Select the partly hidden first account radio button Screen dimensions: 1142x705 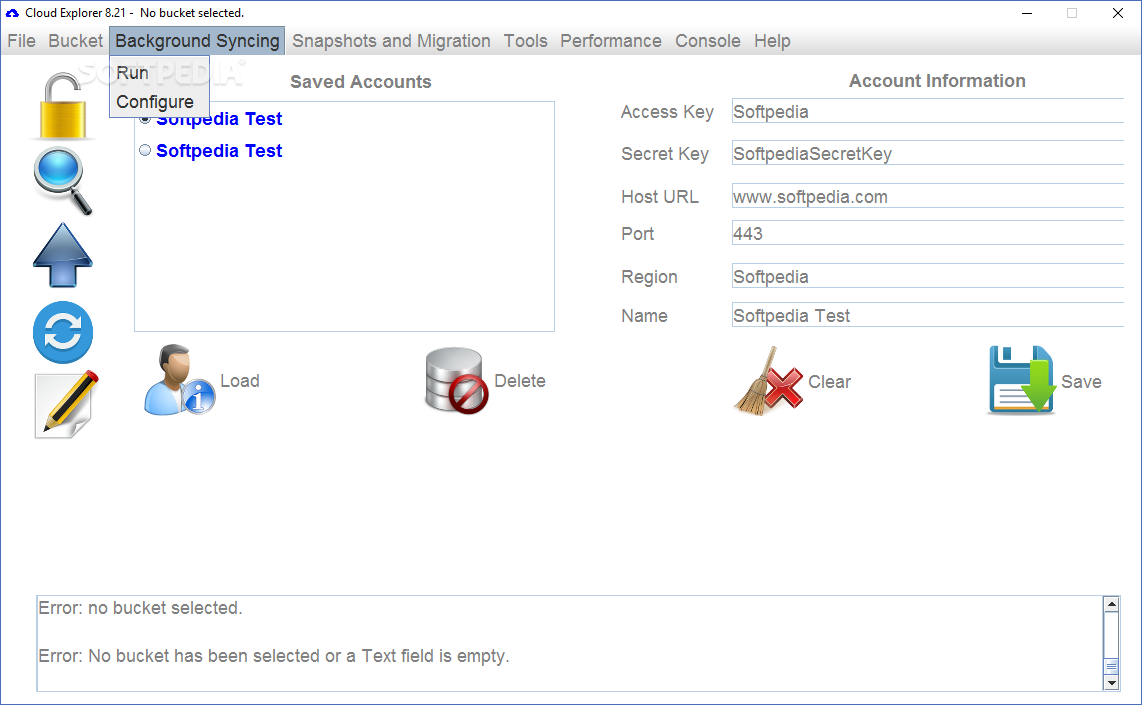[145, 119]
